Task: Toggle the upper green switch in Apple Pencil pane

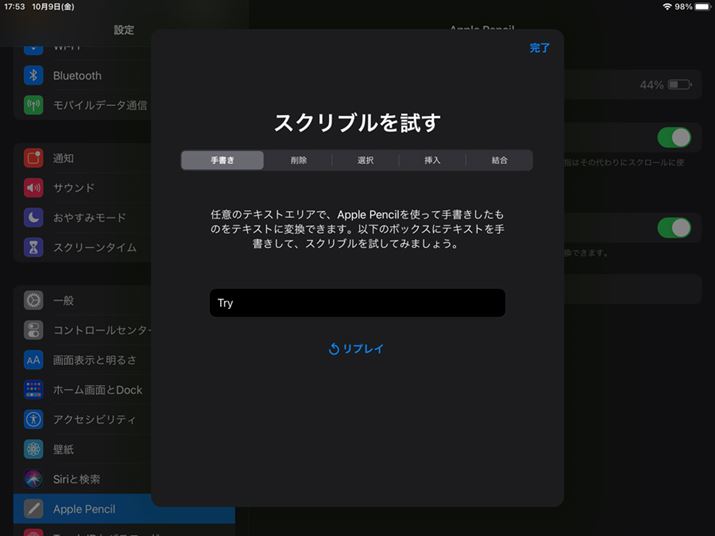Action: [x=674, y=137]
